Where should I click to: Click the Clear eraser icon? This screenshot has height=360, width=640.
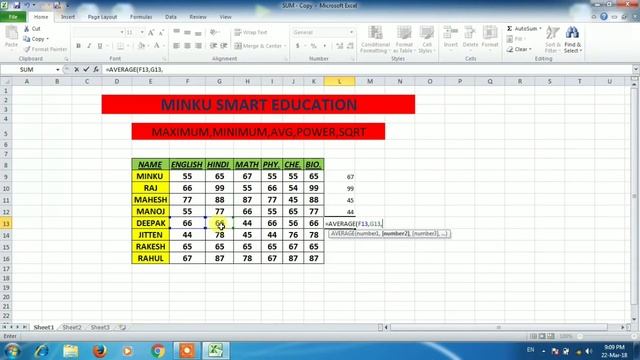pyautogui.click(x=510, y=49)
